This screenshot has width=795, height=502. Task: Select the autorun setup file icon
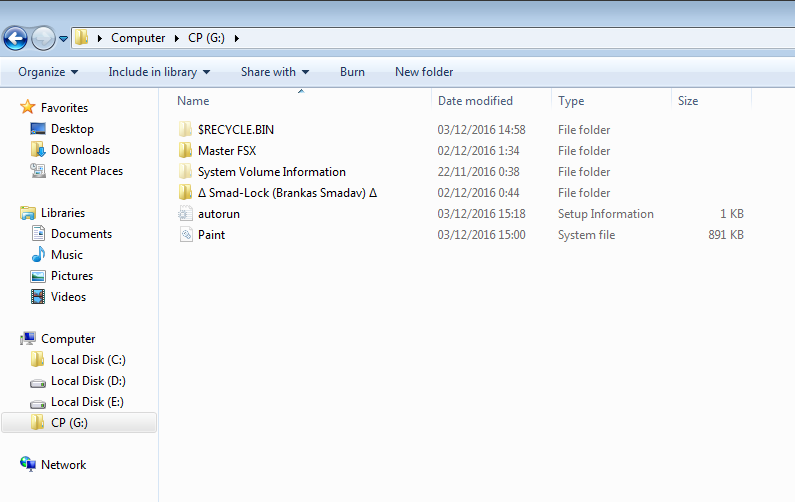185,214
